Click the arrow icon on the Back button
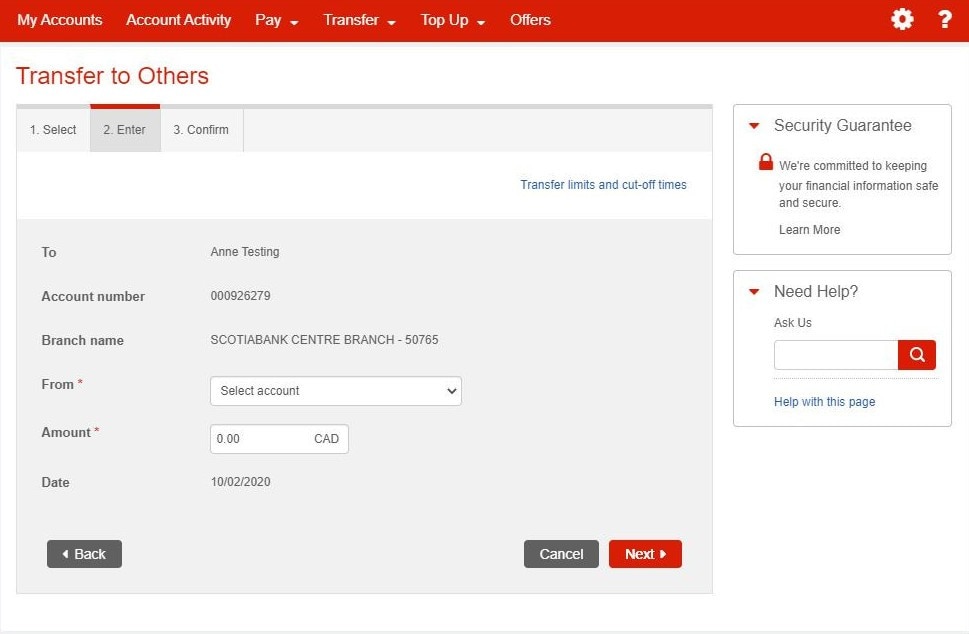This screenshot has height=634, width=969. pyautogui.click(x=65, y=553)
